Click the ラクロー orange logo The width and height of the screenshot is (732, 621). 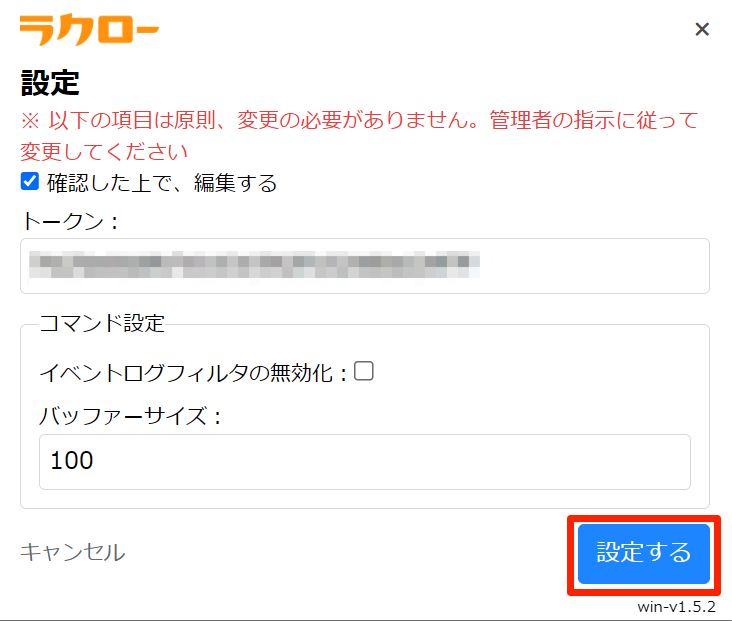pyautogui.click(x=89, y=30)
